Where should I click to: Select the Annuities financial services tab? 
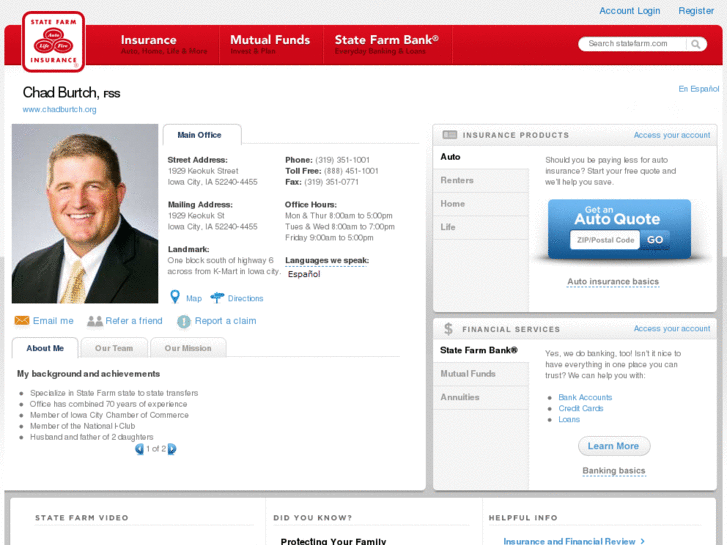pyautogui.click(x=481, y=398)
